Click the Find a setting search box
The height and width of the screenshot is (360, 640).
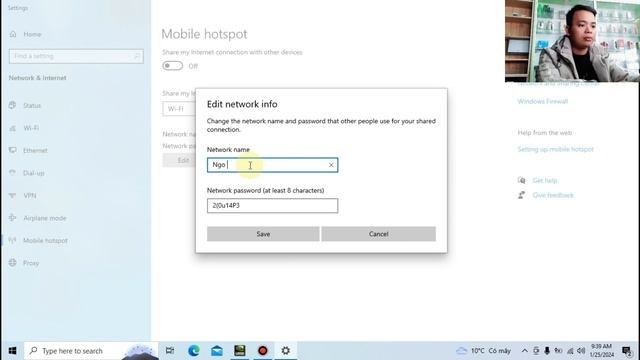tap(76, 56)
